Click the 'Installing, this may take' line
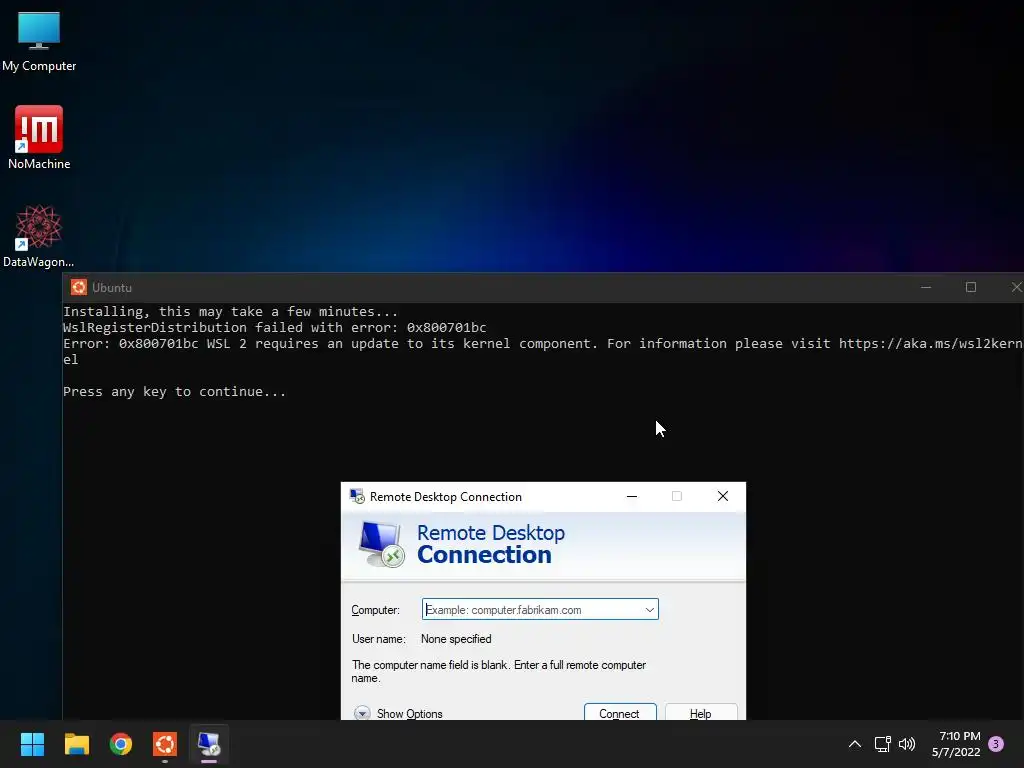The width and height of the screenshot is (1024, 768). [x=231, y=312]
